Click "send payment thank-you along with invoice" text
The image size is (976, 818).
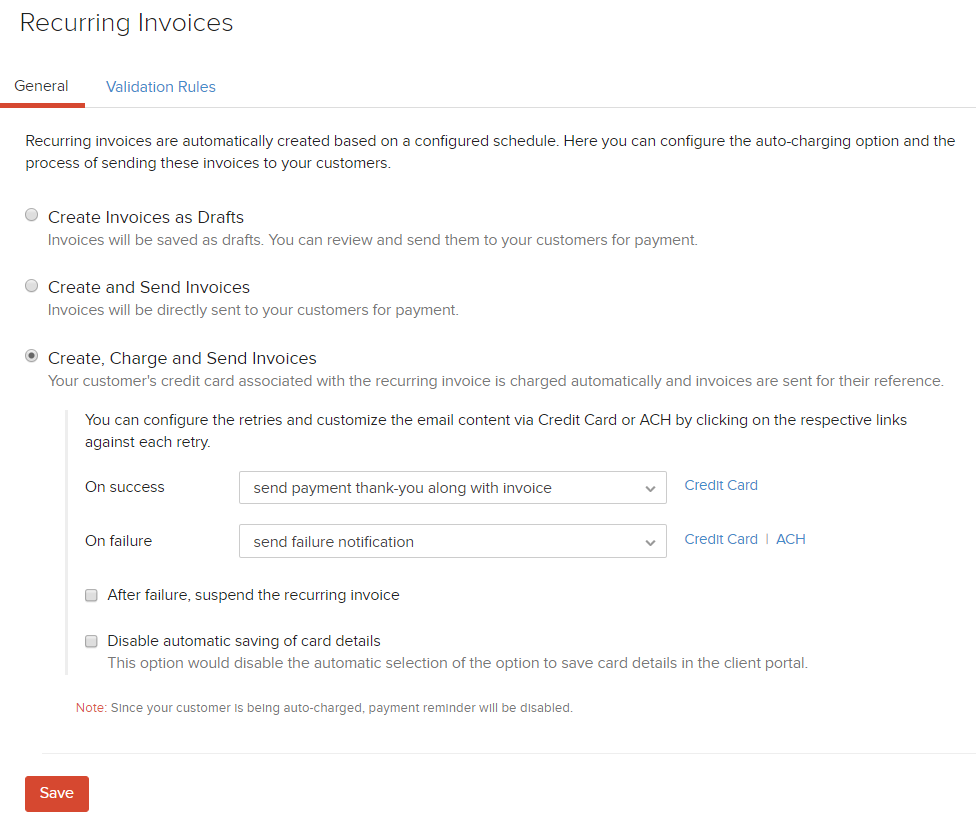400,487
